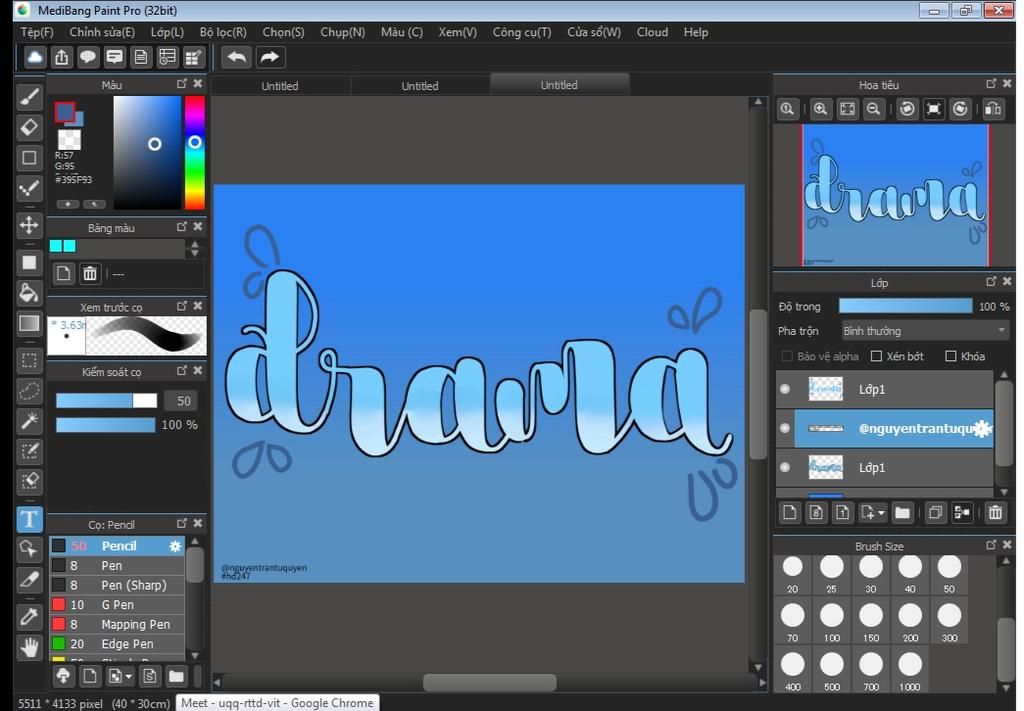Click Zoom In in Navigator panel
Viewport: 1024px width, 711px height.
[x=820, y=109]
